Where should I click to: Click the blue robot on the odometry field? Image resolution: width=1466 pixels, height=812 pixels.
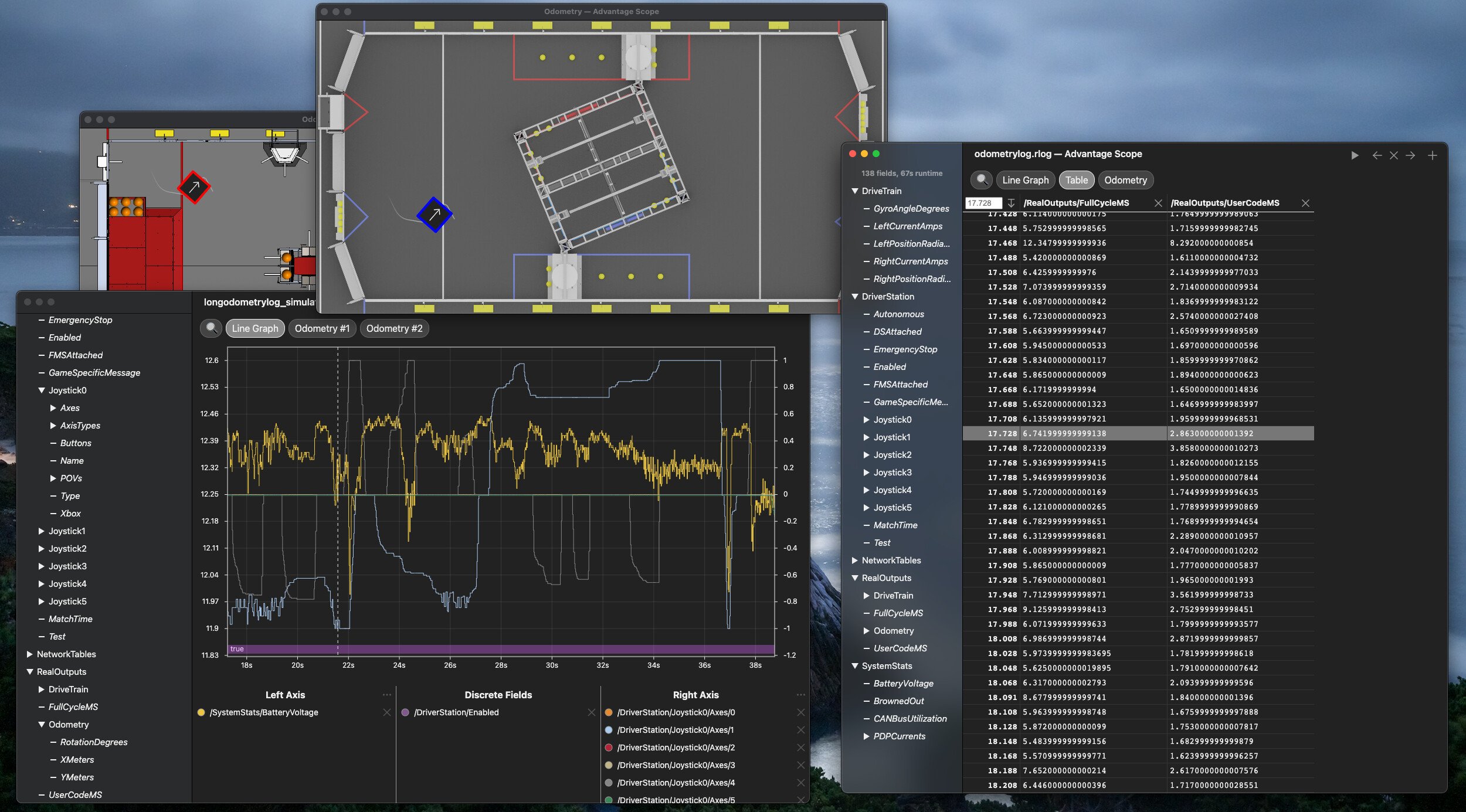pyautogui.click(x=435, y=215)
